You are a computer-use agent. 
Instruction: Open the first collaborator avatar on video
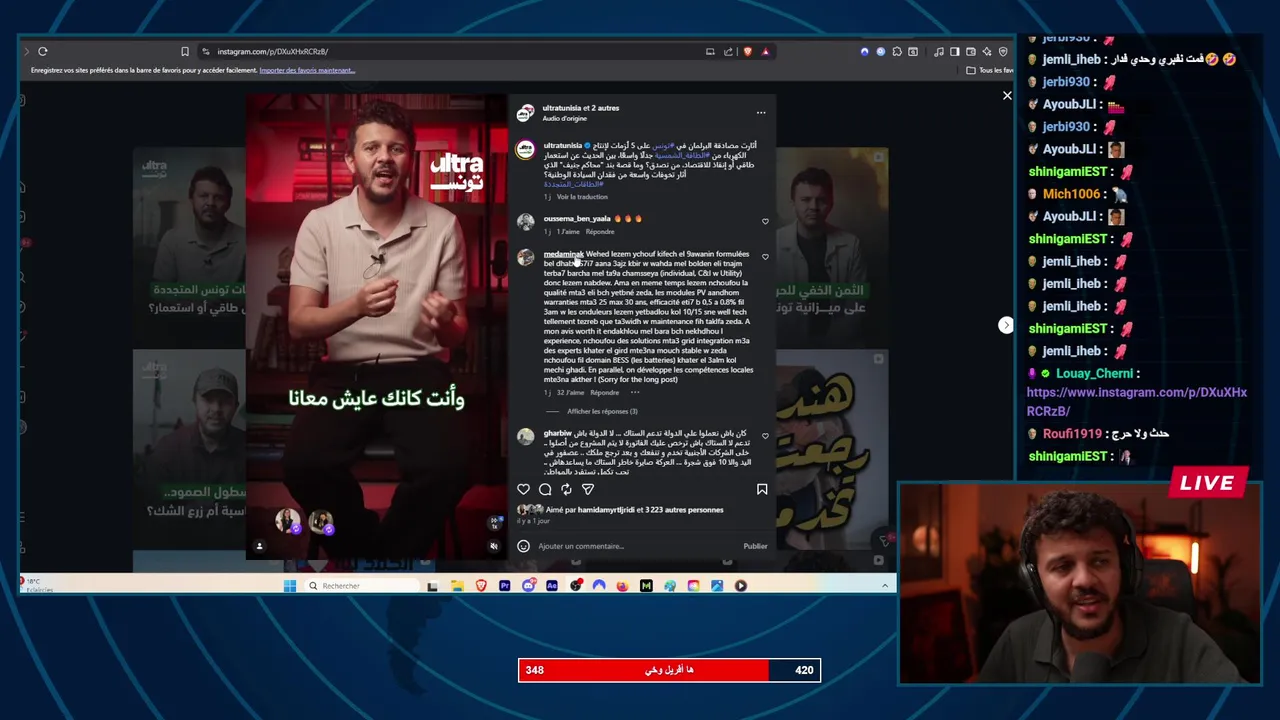(288, 521)
